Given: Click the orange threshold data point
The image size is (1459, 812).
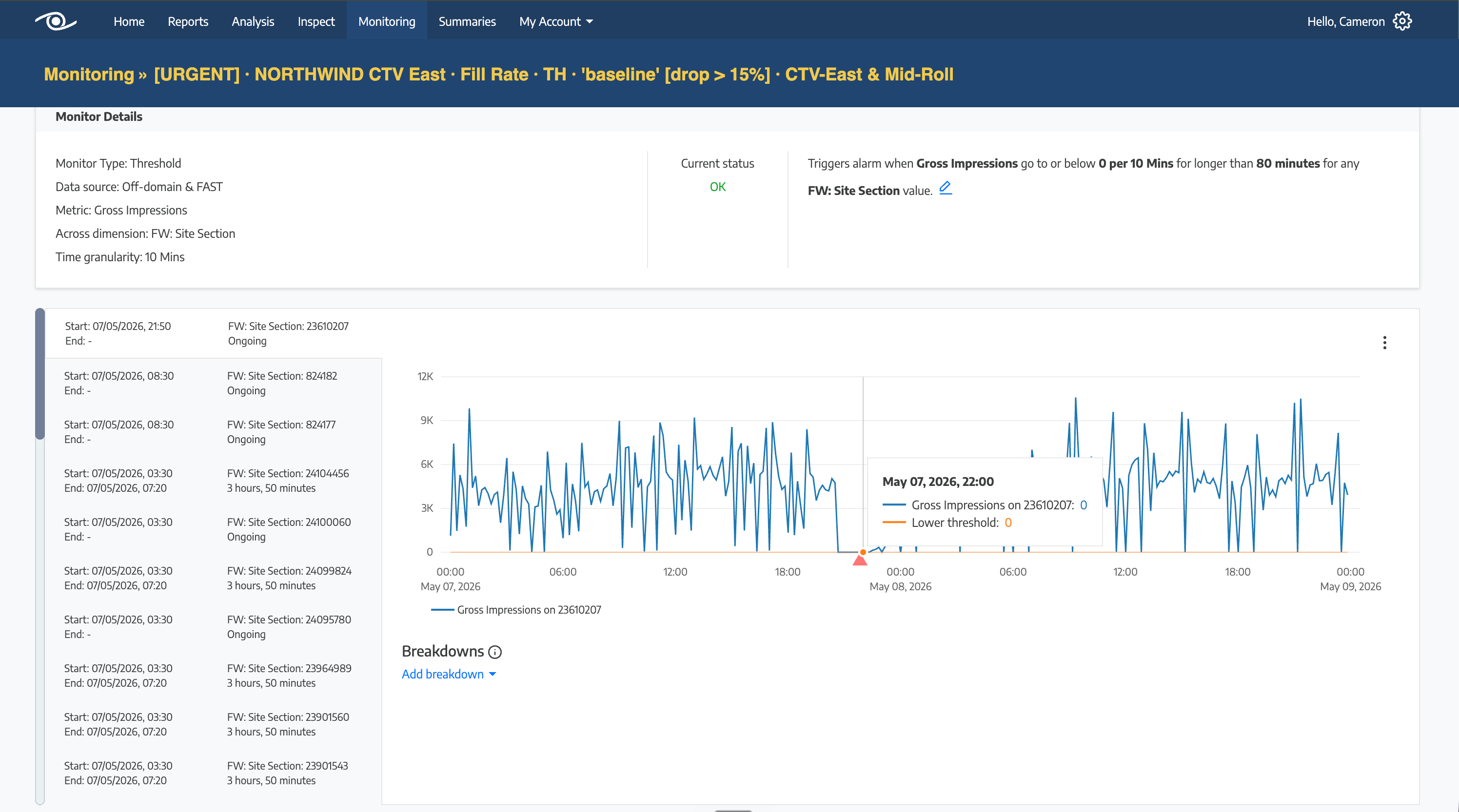Looking at the screenshot, I should coord(863,552).
